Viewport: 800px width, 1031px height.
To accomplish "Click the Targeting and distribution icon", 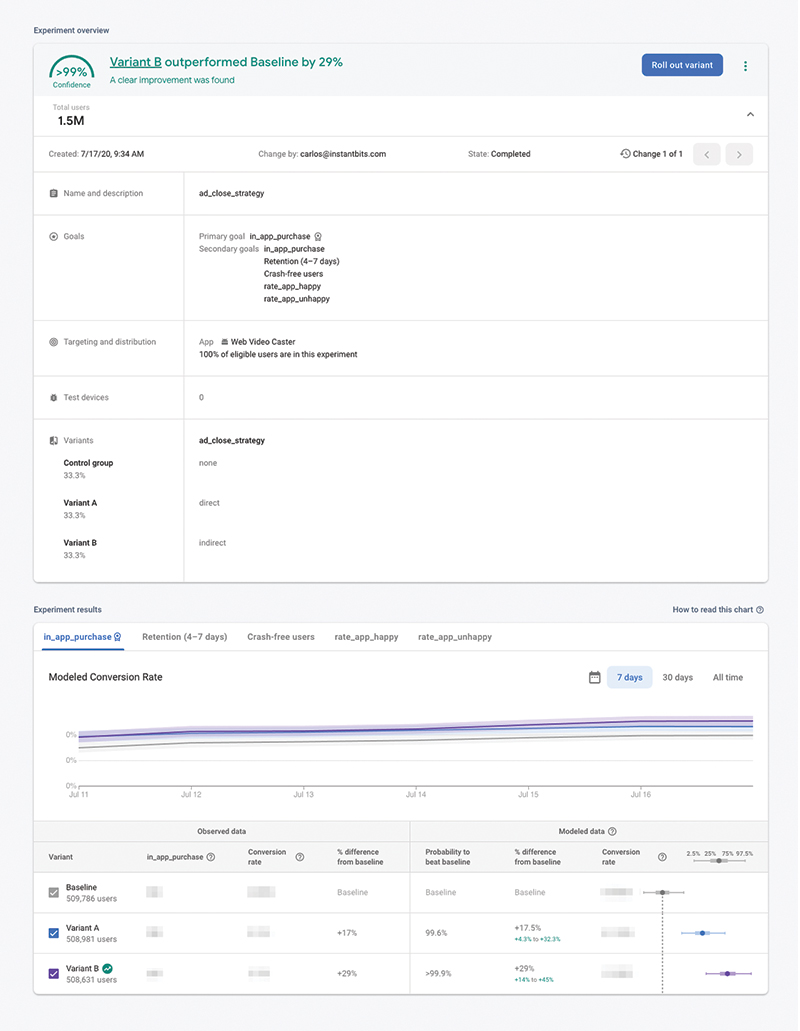I will (54, 342).
